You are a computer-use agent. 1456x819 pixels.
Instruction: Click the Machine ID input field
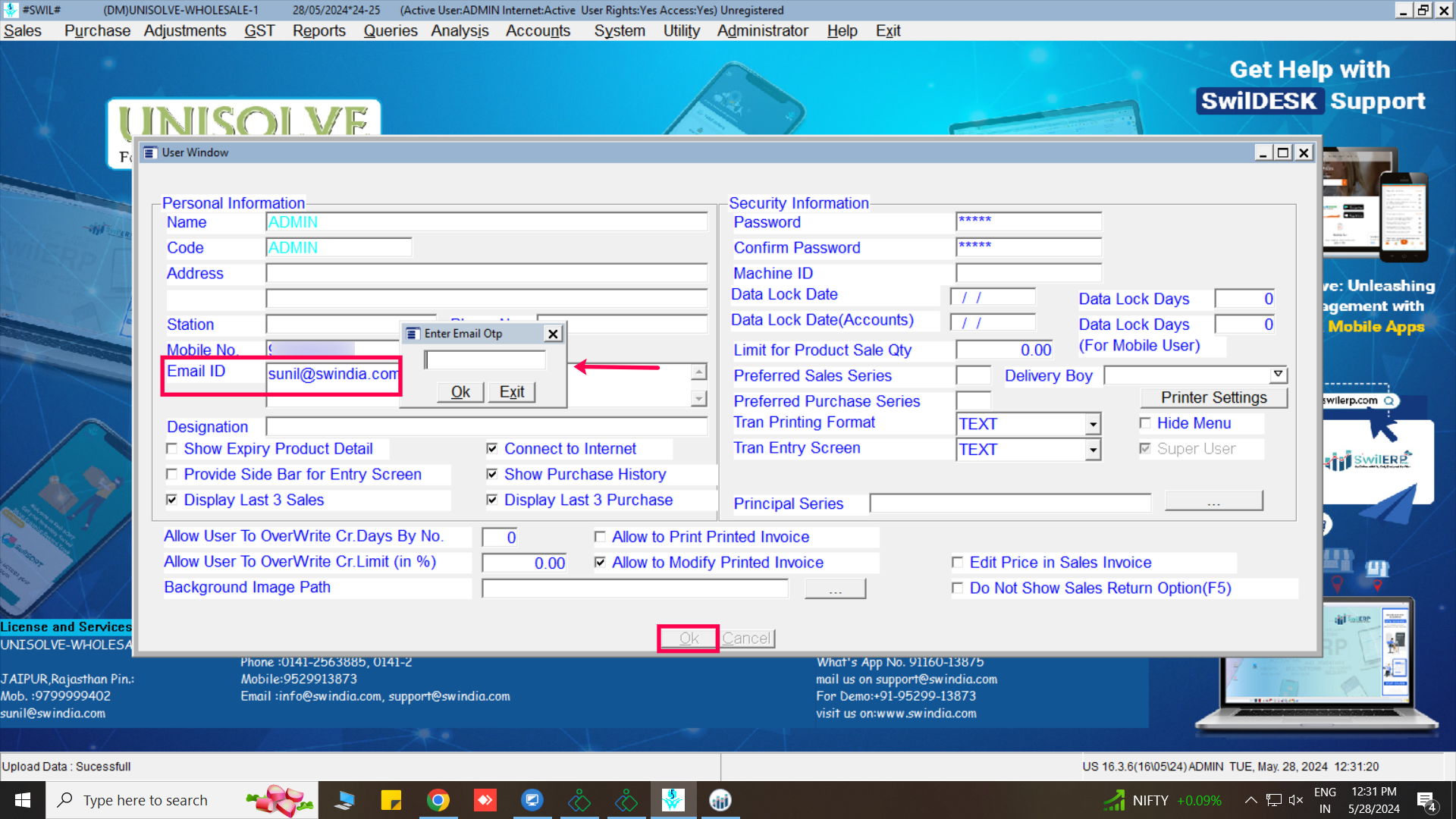pyautogui.click(x=1029, y=273)
